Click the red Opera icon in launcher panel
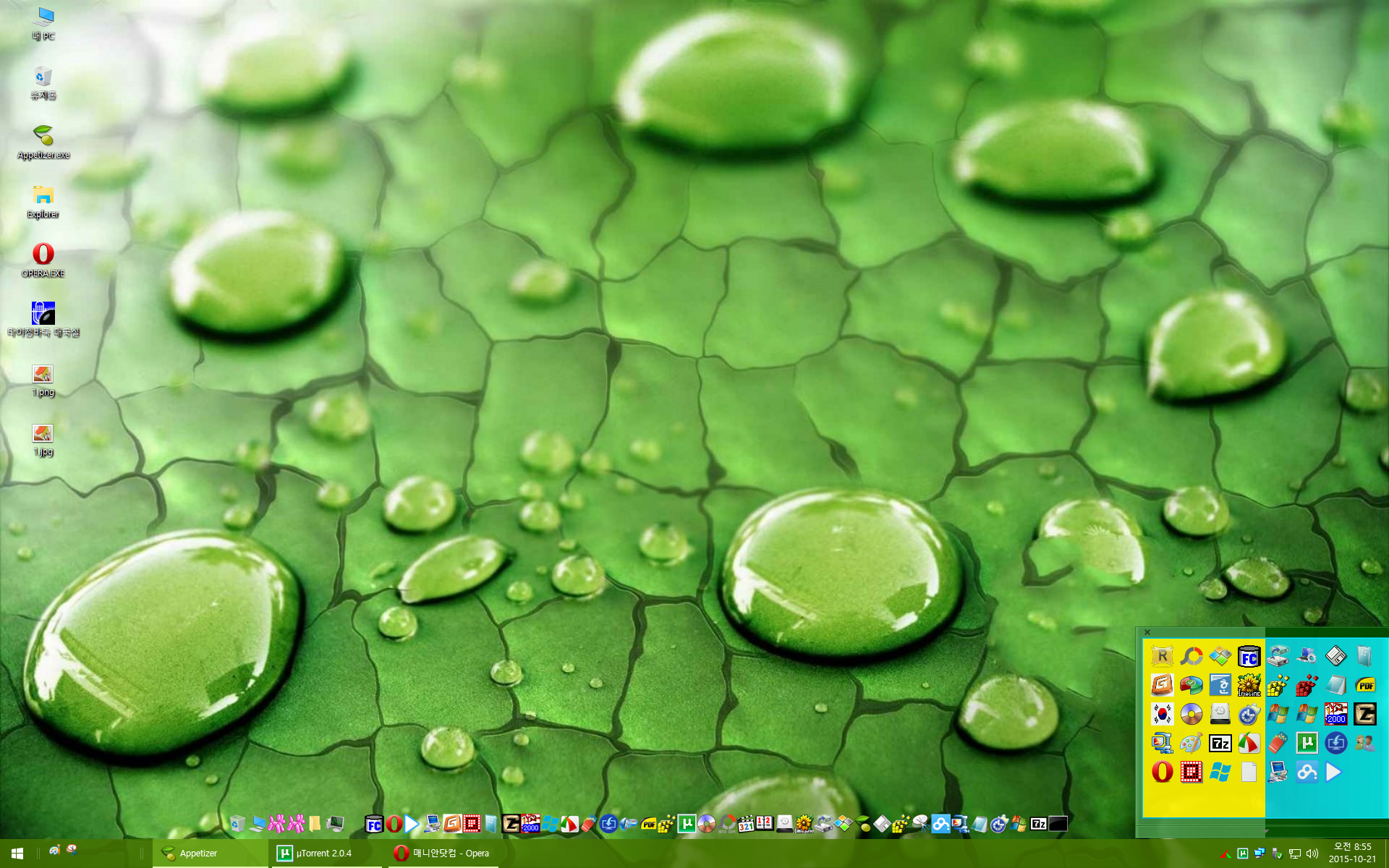1389x868 pixels. pos(1162,772)
